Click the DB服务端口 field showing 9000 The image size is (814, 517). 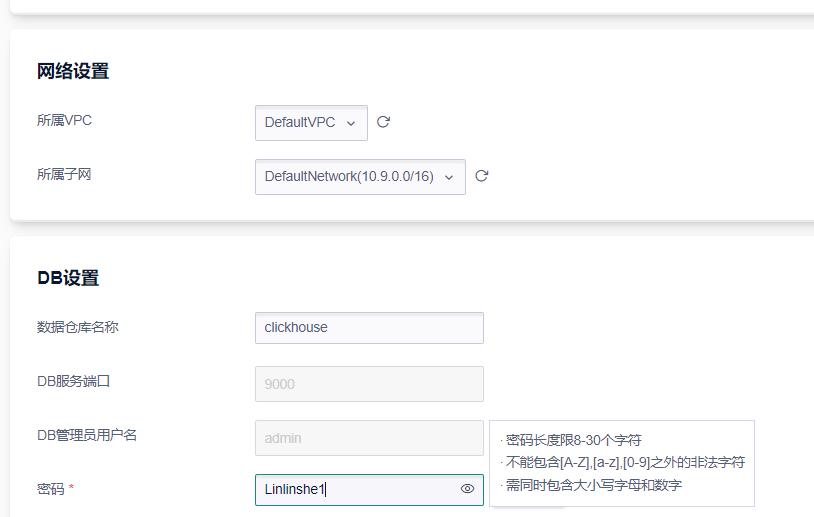[x=368, y=384]
